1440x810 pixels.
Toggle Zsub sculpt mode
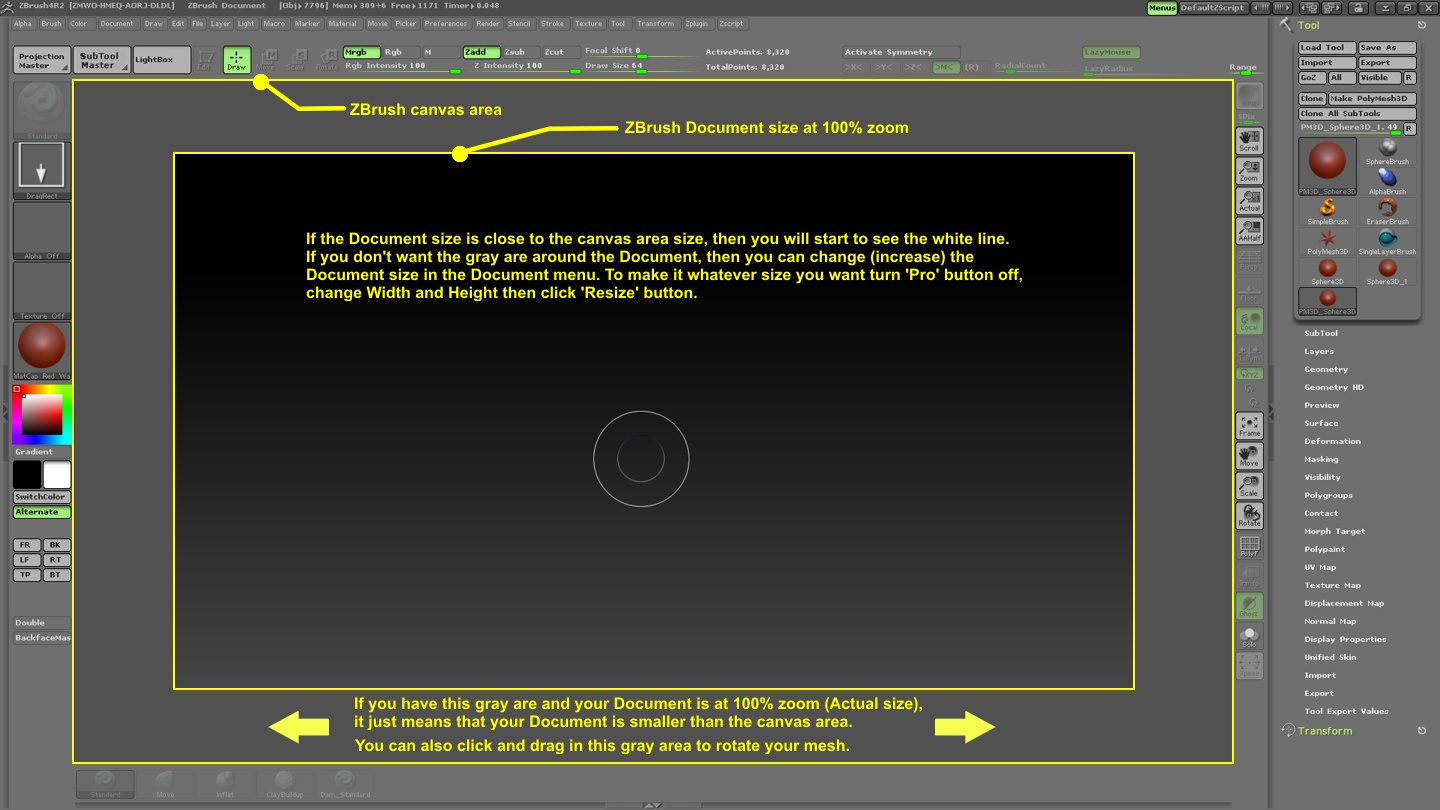[x=521, y=52]
